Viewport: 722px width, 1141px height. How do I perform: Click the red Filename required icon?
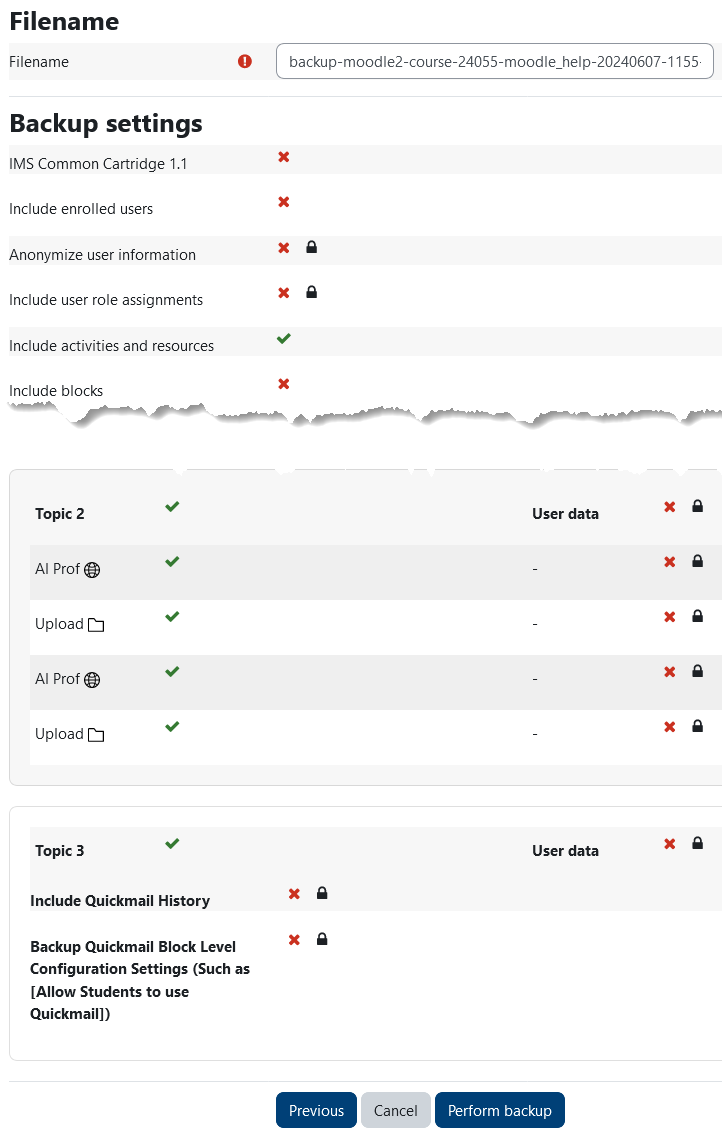coord(245,61)
